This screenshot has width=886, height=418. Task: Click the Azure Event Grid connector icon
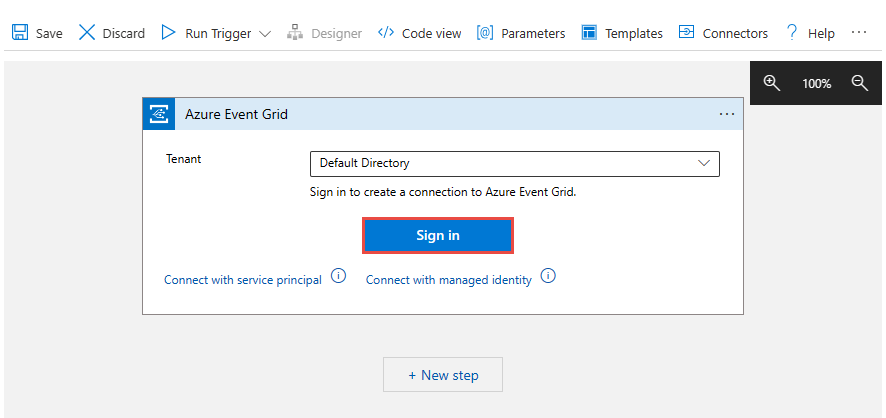(x=159, y=114)
